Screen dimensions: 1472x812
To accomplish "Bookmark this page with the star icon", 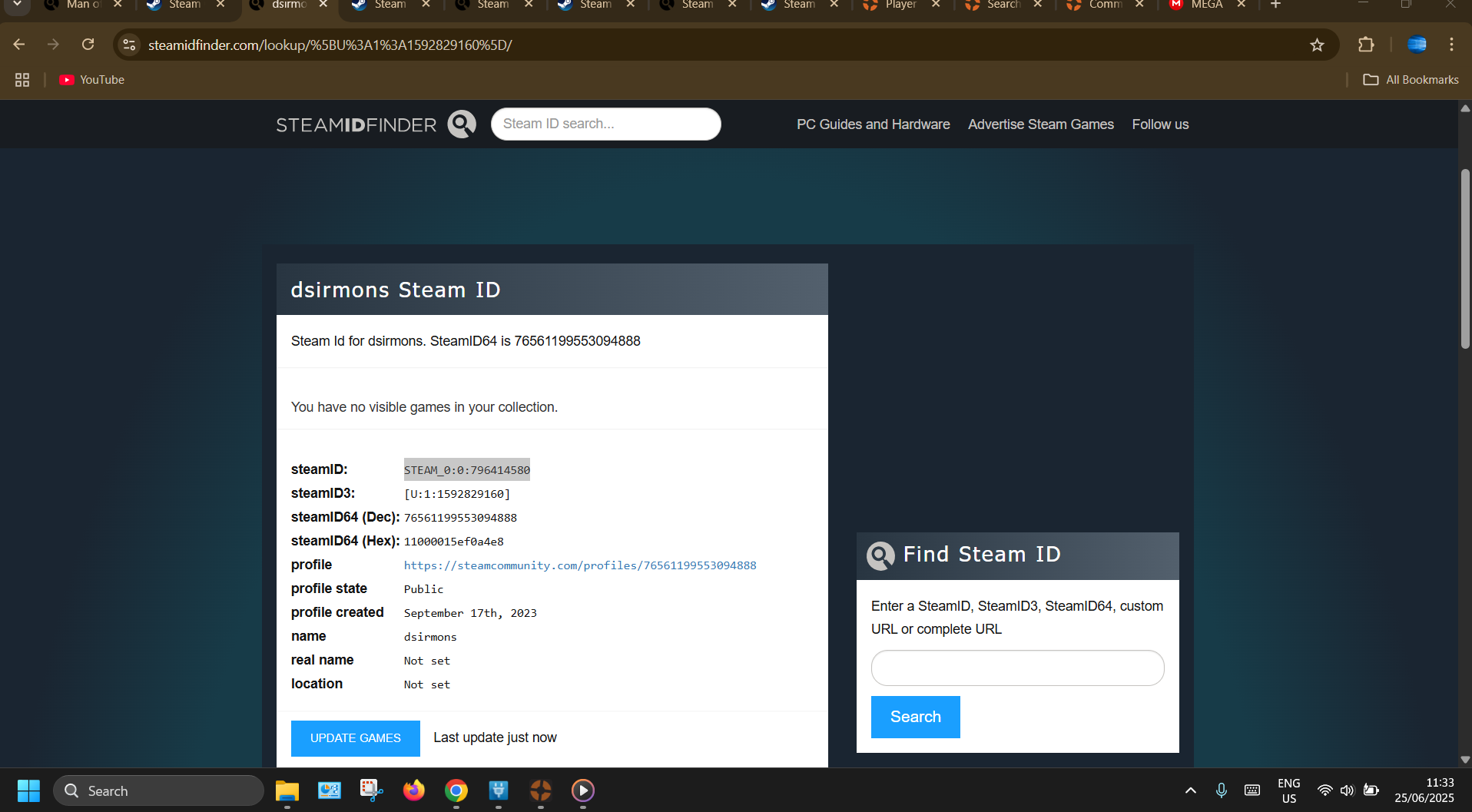I will [x=1317, y=45].
